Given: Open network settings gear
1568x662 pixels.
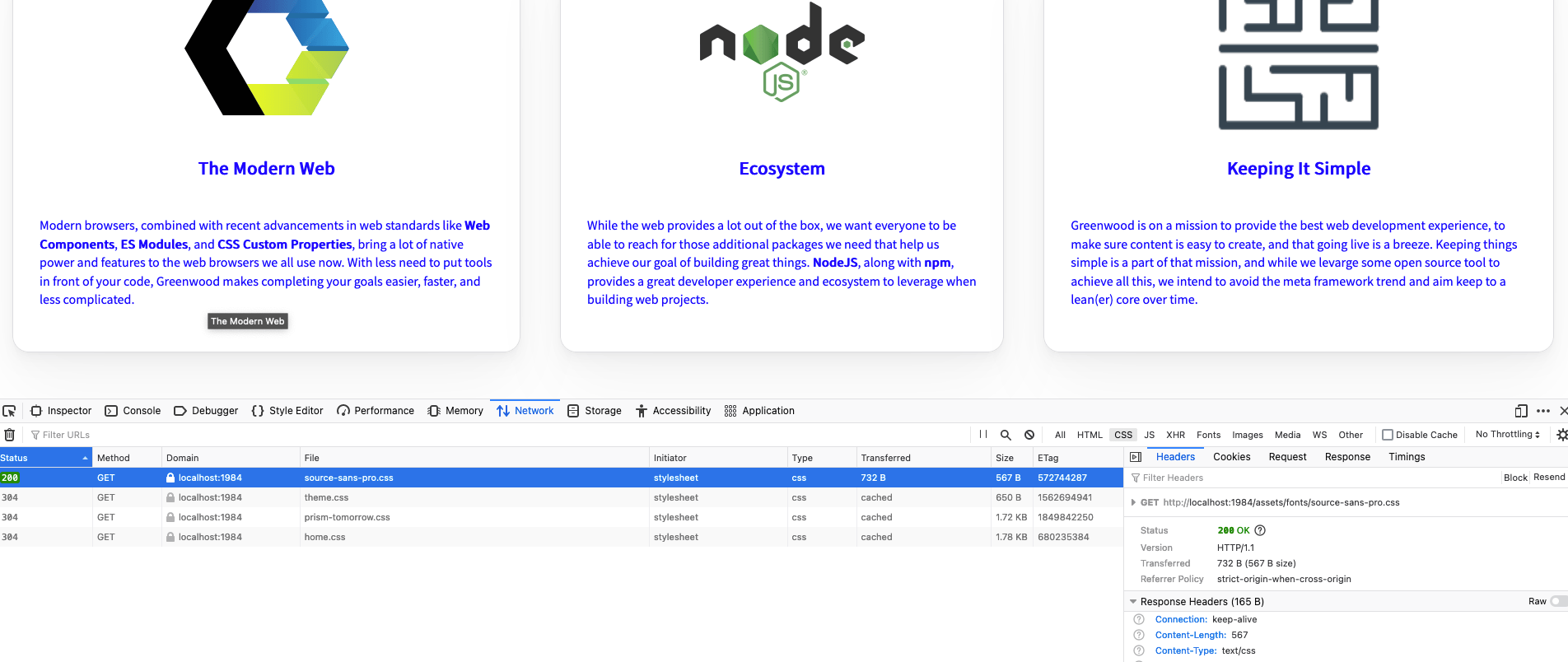Looking at the screenshot, I should tap(1561, 435).
